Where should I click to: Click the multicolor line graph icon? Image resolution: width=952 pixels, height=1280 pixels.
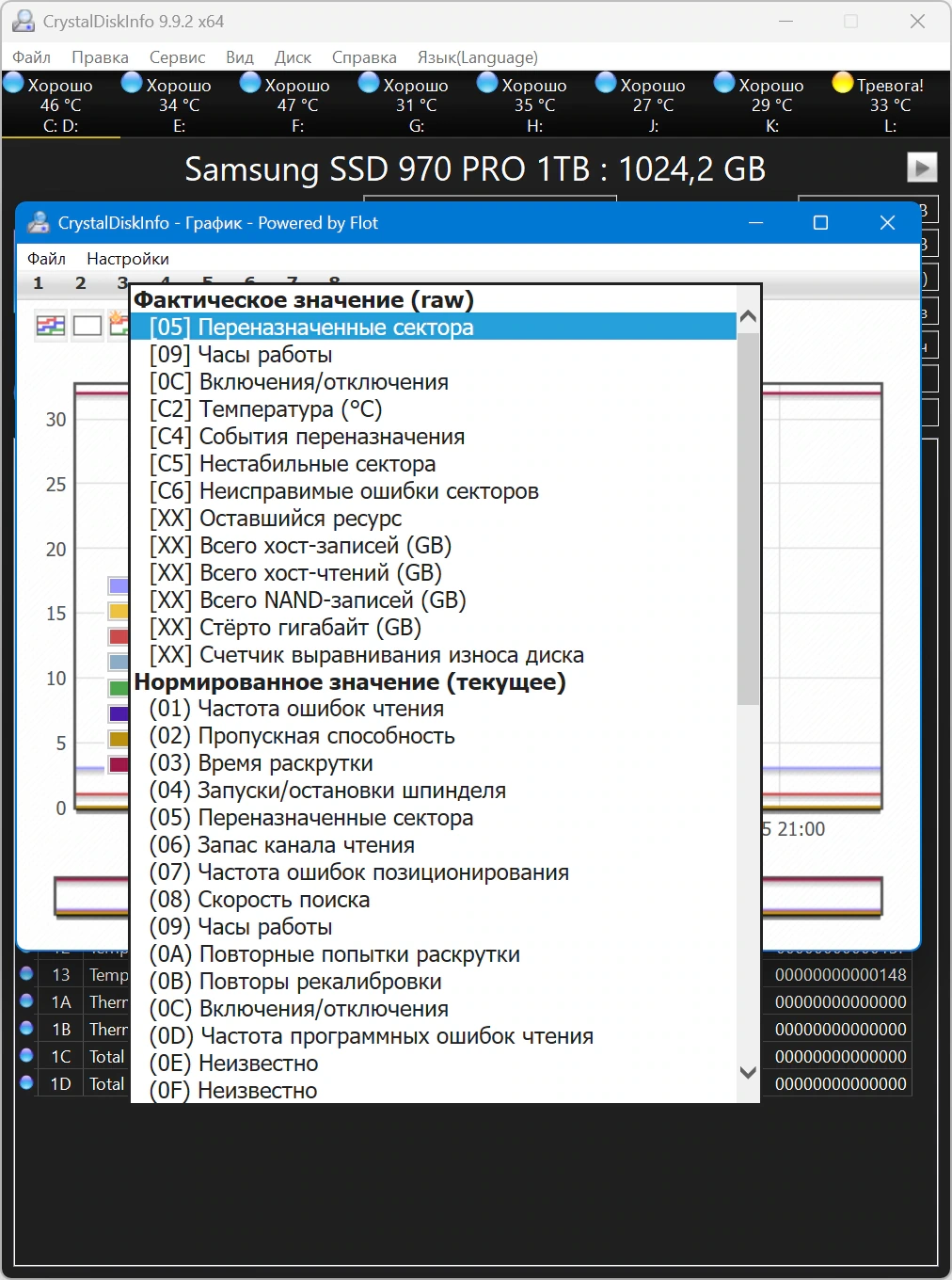pos(51,326)
